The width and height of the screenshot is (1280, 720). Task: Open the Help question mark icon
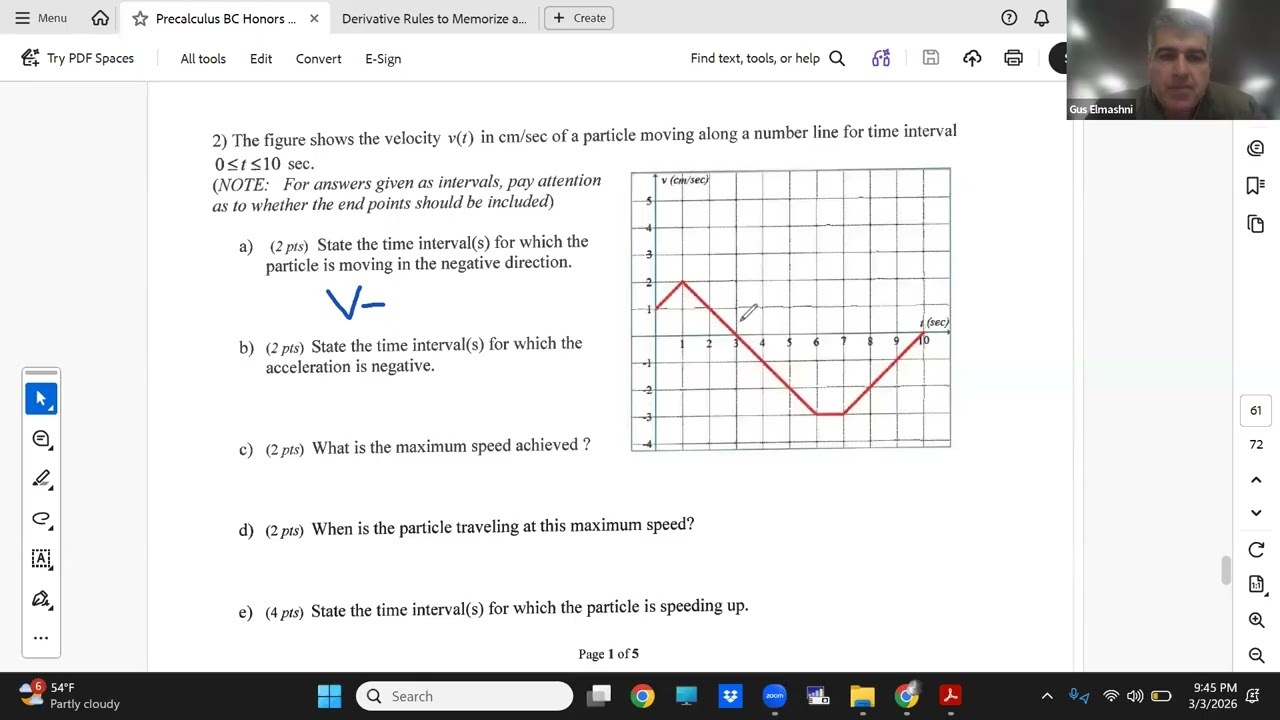[1009, 18]
